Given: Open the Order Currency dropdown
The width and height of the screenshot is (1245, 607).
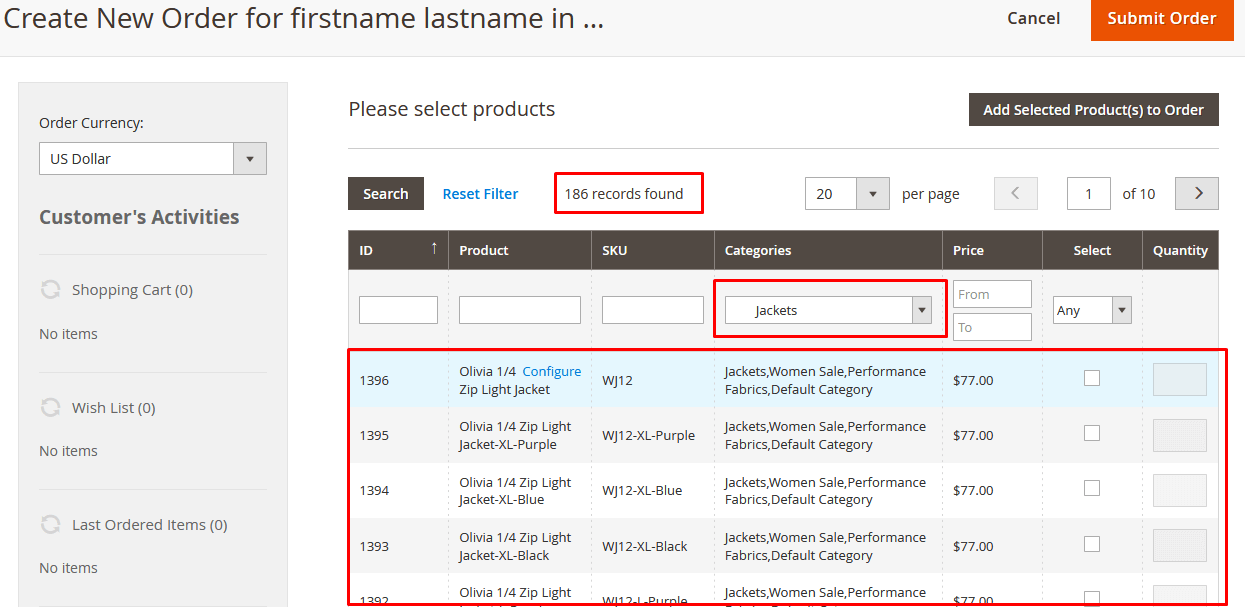Looking at the screenshot, I should pos(250,158).
